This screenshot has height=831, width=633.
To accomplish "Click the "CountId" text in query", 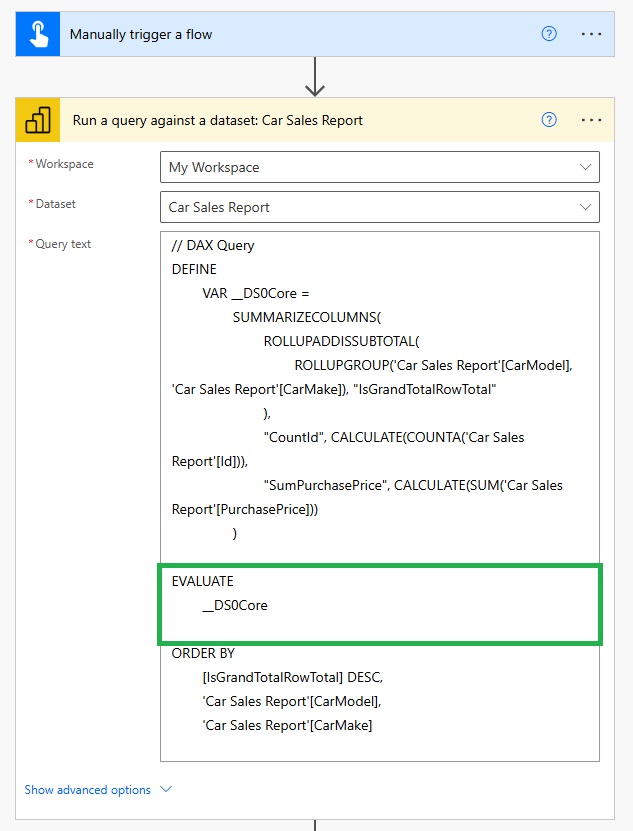I will coord(294,437).
